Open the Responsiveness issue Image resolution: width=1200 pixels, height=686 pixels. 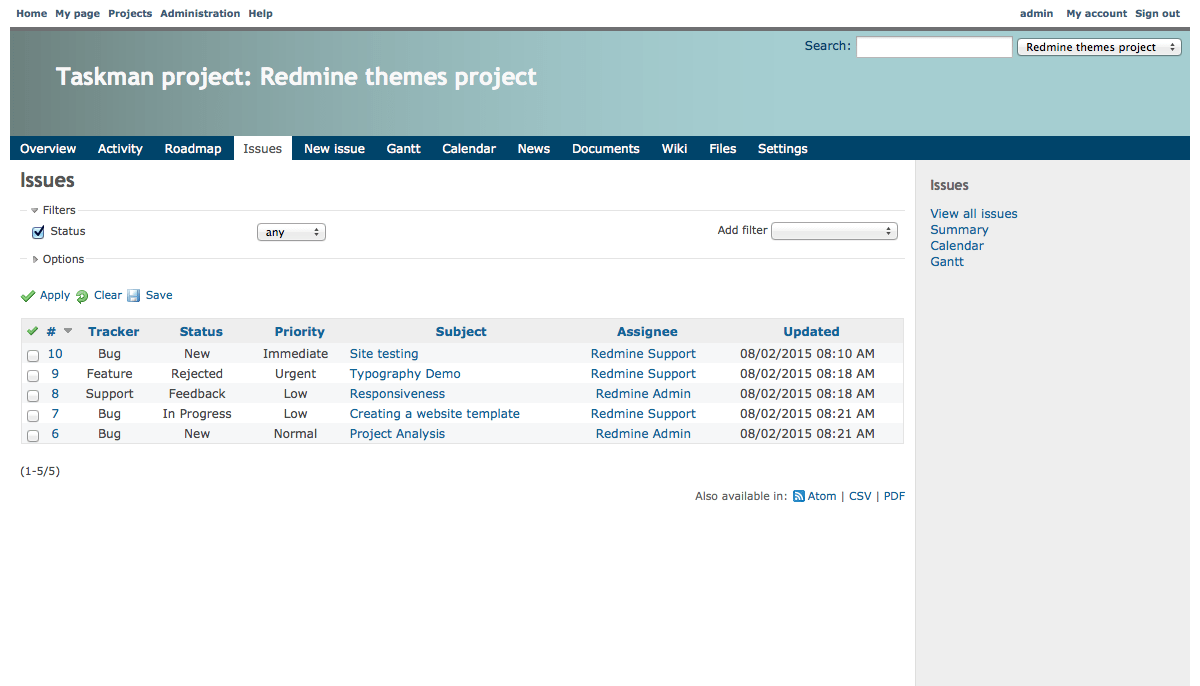click(397, 394)
